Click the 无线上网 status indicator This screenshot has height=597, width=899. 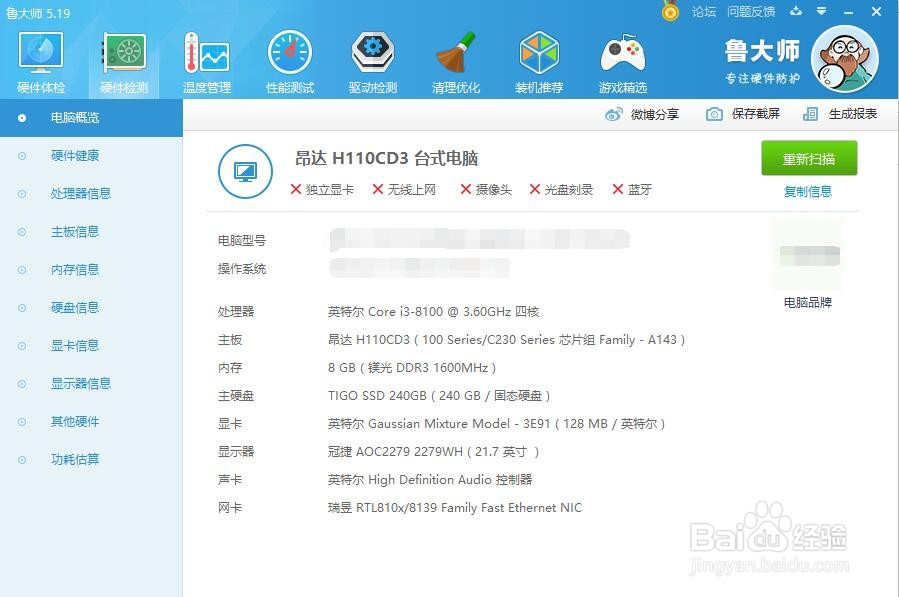404,189
